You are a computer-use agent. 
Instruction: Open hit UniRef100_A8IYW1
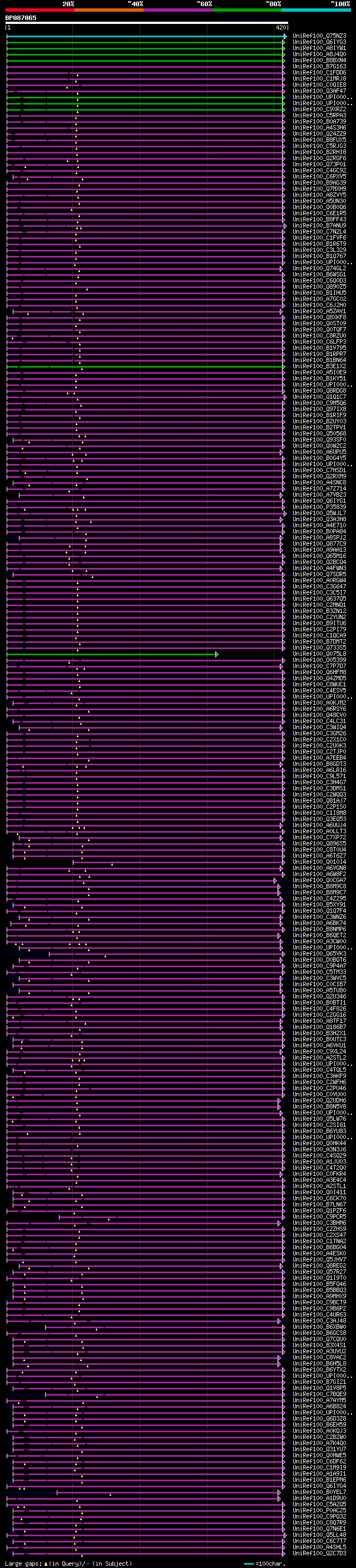click(x=319, y=48)
